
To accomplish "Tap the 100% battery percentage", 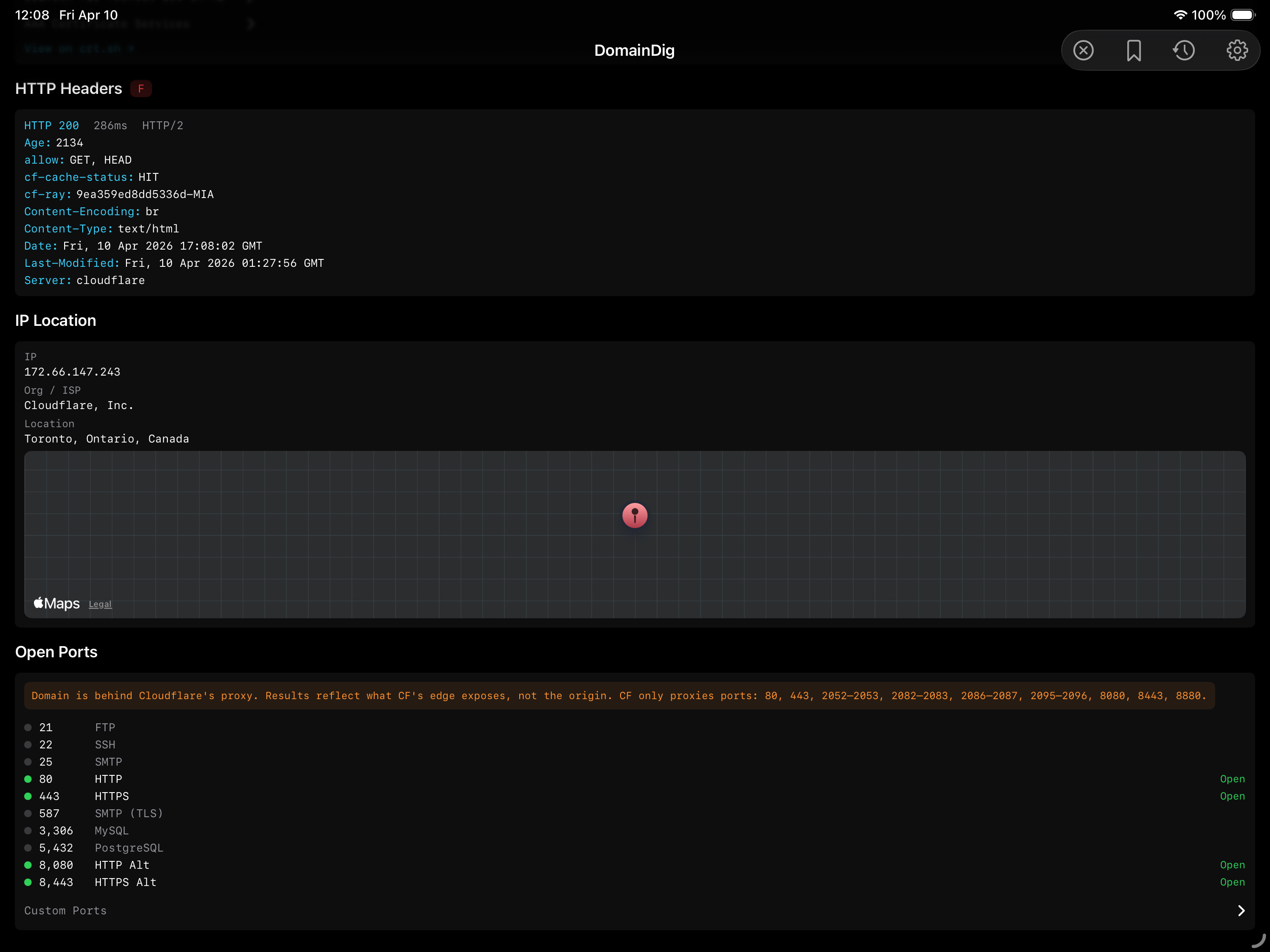I will 1209,15.
